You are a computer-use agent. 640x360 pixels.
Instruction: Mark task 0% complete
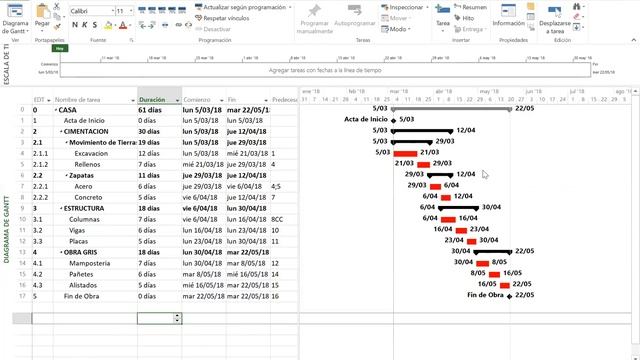[142, 10]
